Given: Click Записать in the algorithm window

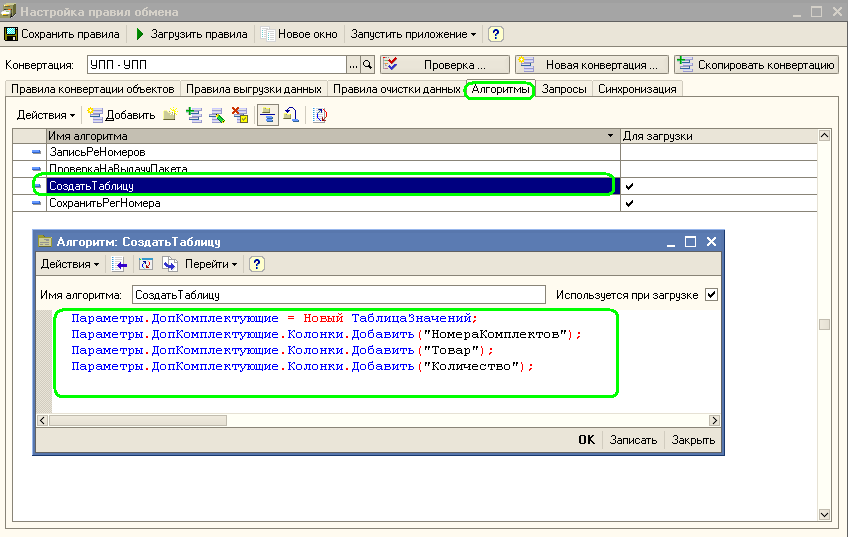Looking at the screenshot, I should [x=633, y=440].
